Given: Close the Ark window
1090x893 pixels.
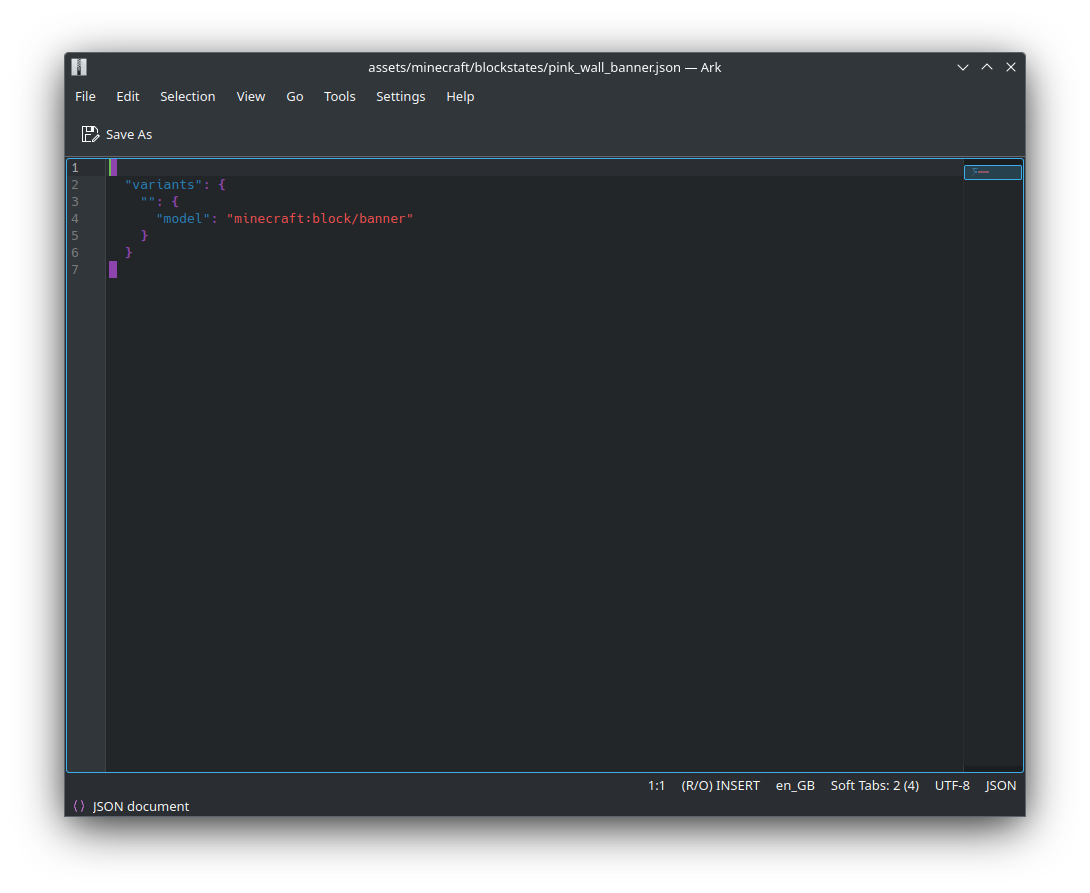Looking at the screenshot, I should point(1011,67).
